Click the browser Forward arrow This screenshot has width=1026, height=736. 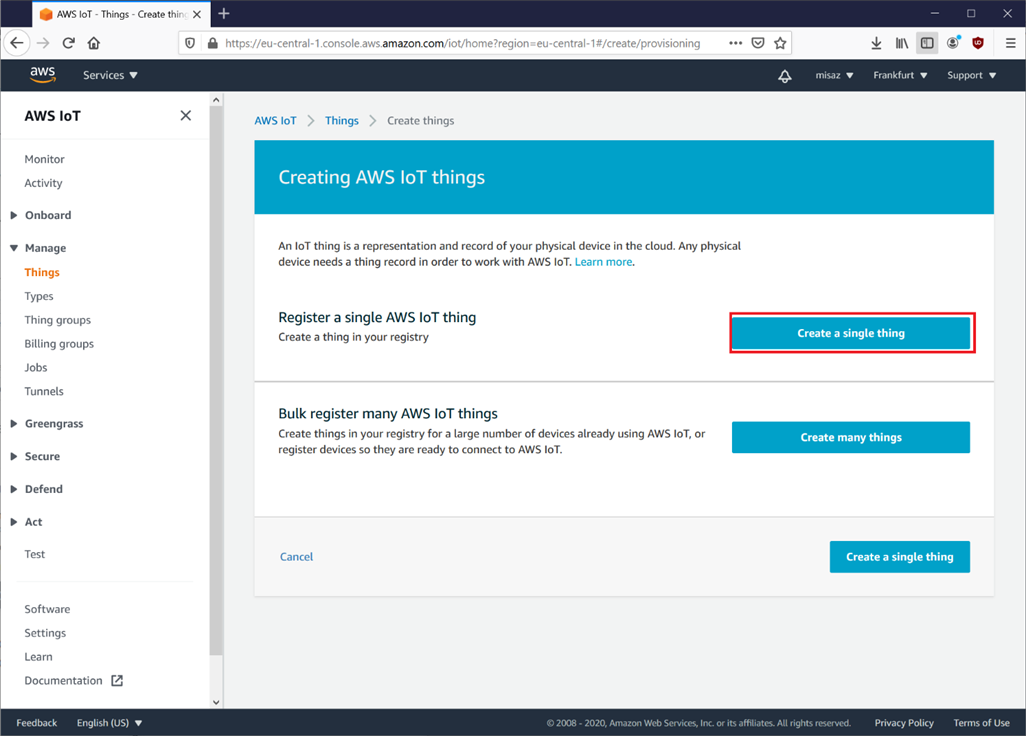click(x=43, y=43)
